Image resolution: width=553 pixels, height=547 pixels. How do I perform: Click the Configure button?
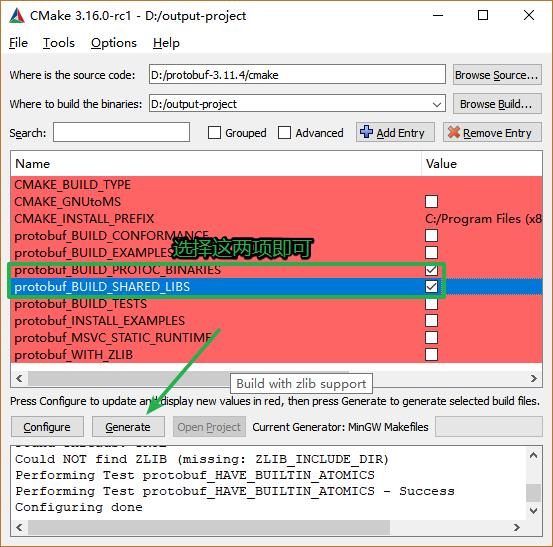coord(47,427)
